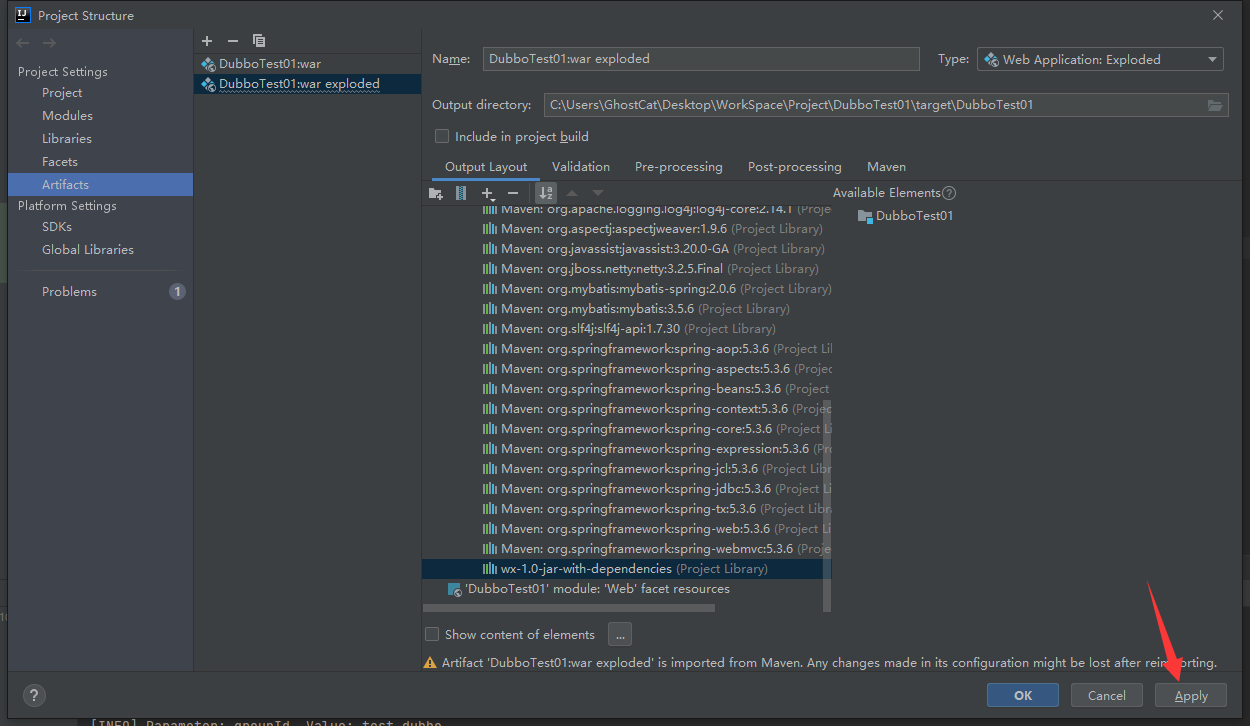Click Move Up arrow in layout toolbar
This screenshot has height=726, width=1250.
pyautogui.click(x=572, y=193)
